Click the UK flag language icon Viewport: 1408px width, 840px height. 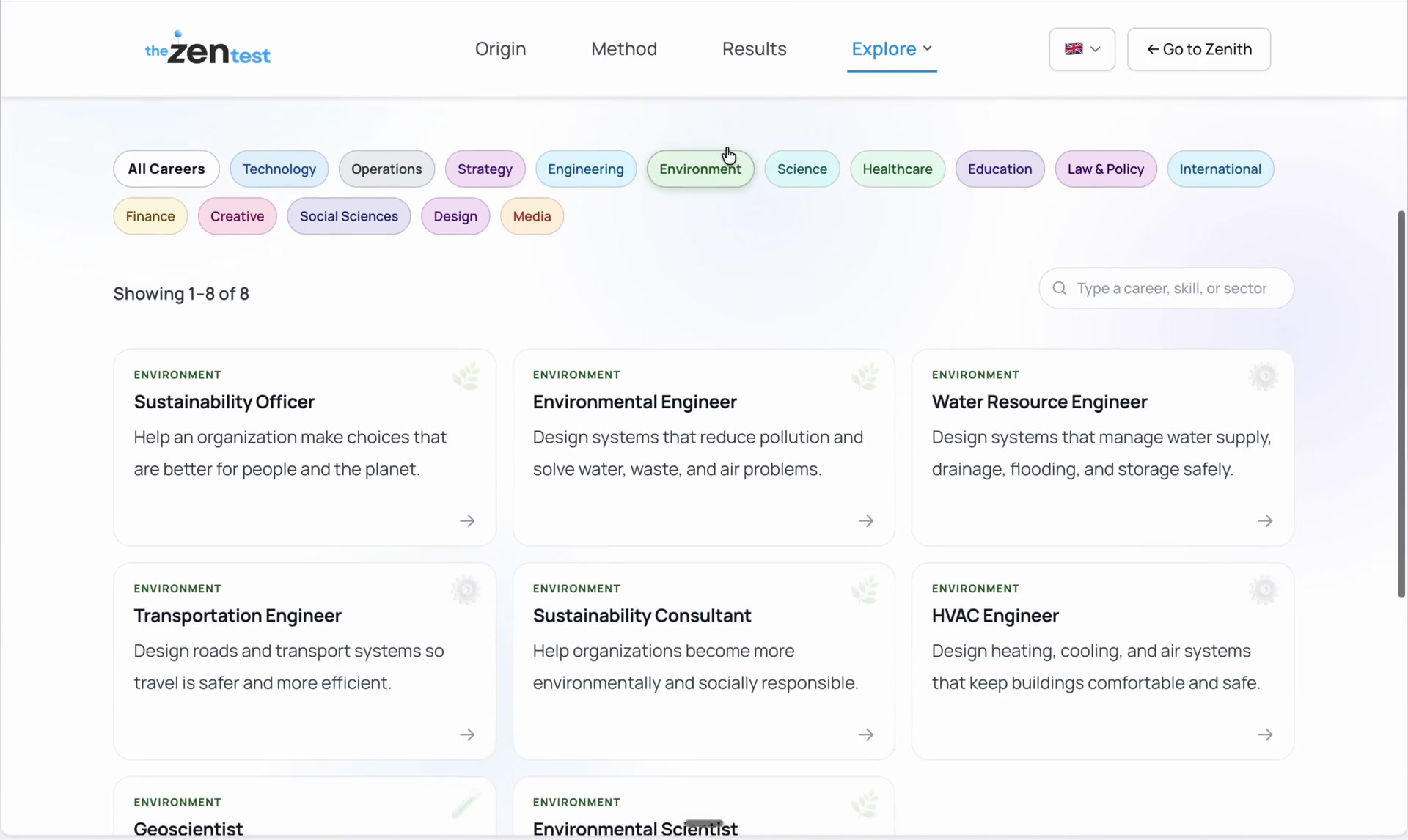point(1074,49)
